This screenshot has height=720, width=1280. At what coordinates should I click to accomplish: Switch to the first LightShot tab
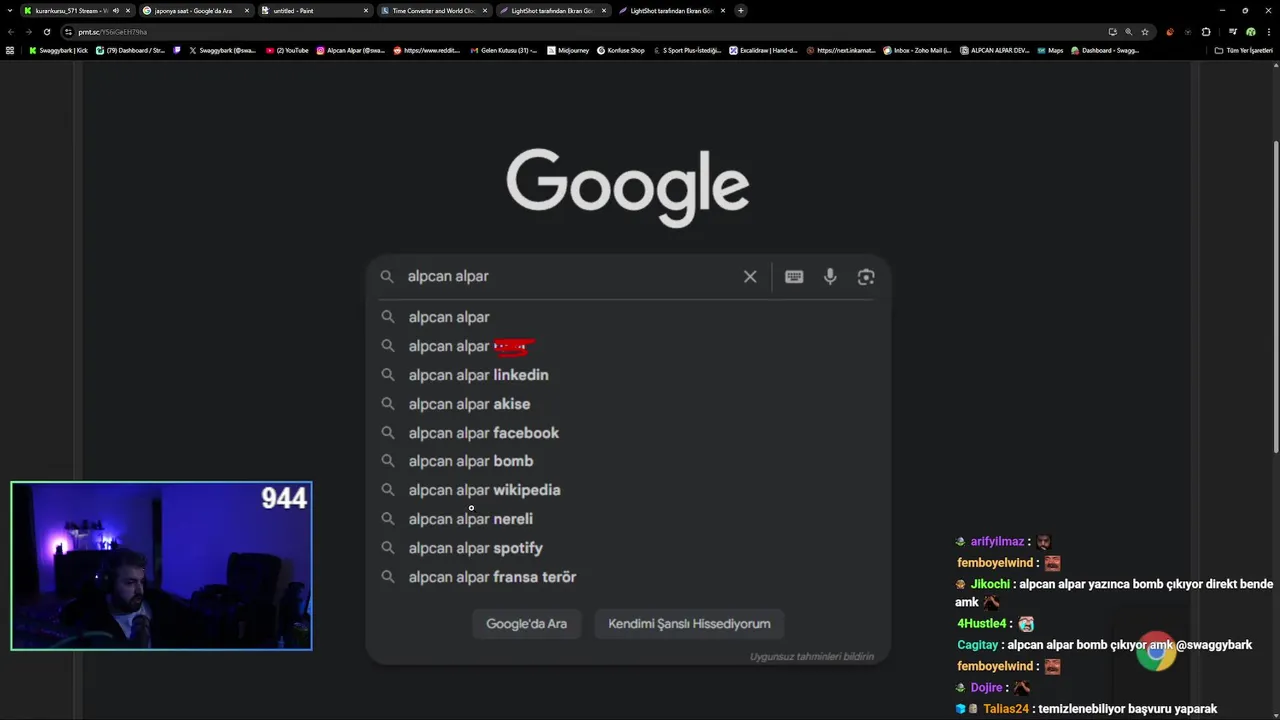point(552,11)
